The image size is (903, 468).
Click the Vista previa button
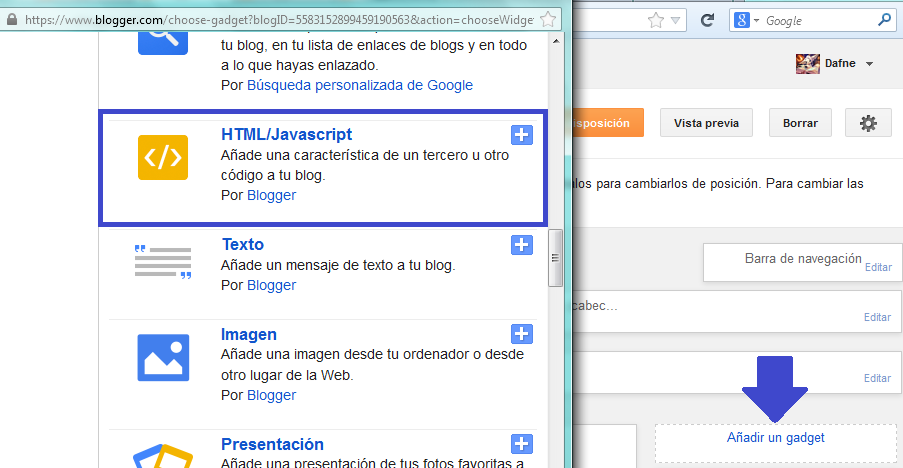pos(706,123)
